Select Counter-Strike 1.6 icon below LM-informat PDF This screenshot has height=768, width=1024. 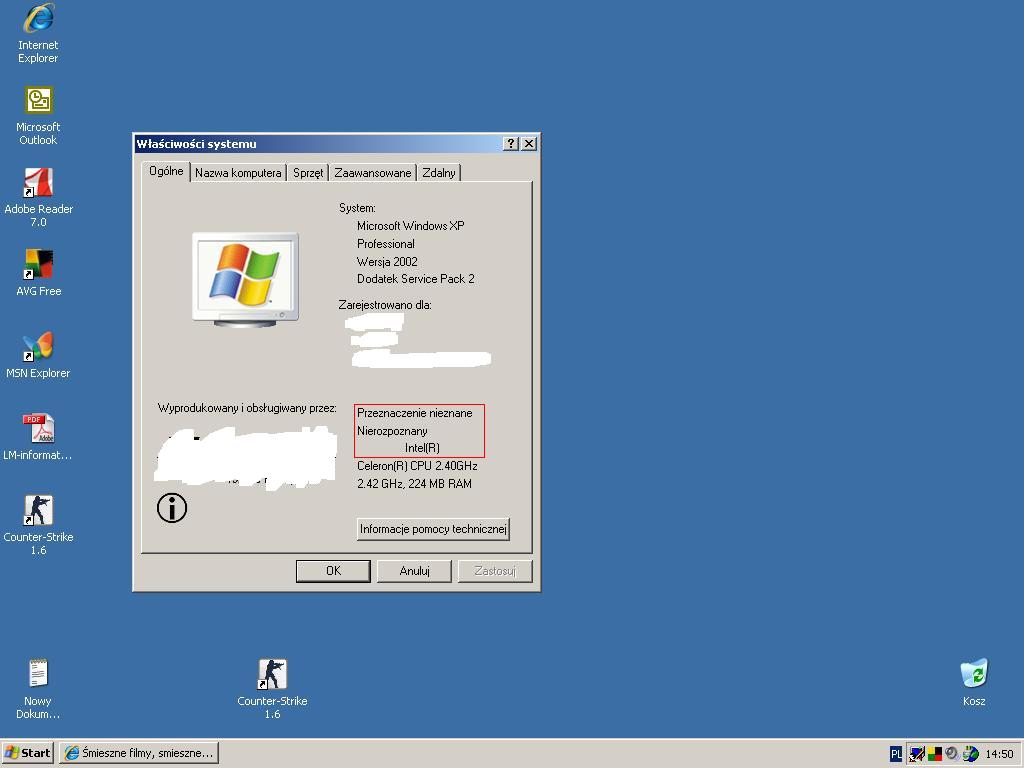(38, 525)
